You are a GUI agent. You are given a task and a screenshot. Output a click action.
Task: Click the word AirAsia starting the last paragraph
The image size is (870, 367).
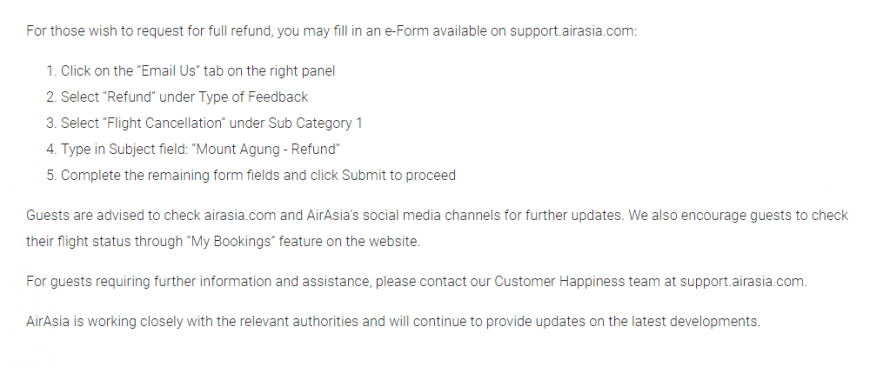(48, 321)
